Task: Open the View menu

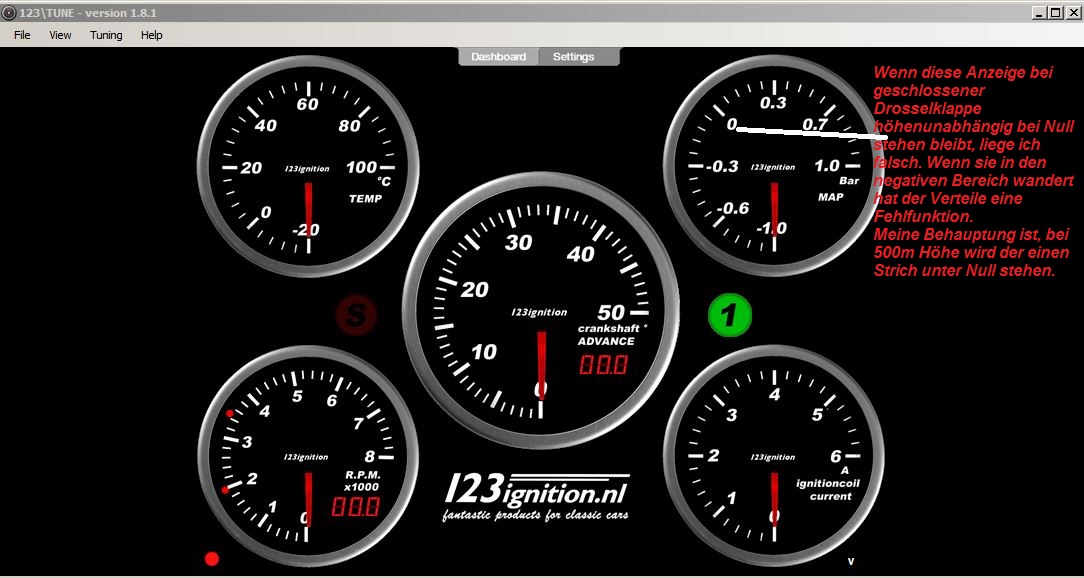Action: [61, 35]
